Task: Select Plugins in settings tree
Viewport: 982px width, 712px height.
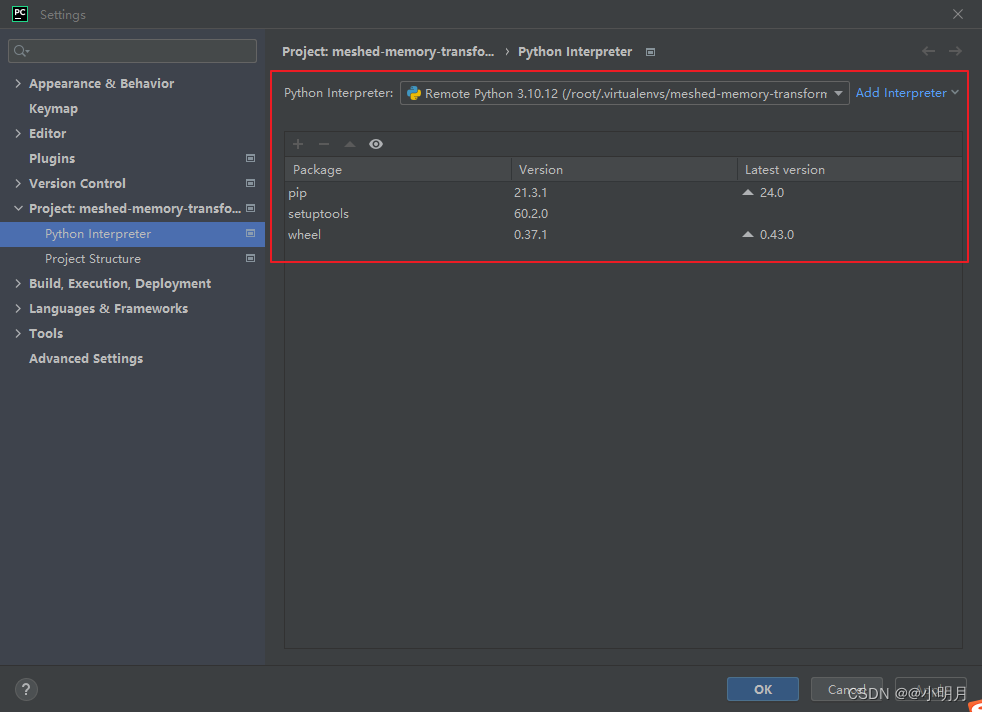Action: (x=52, y=158)
